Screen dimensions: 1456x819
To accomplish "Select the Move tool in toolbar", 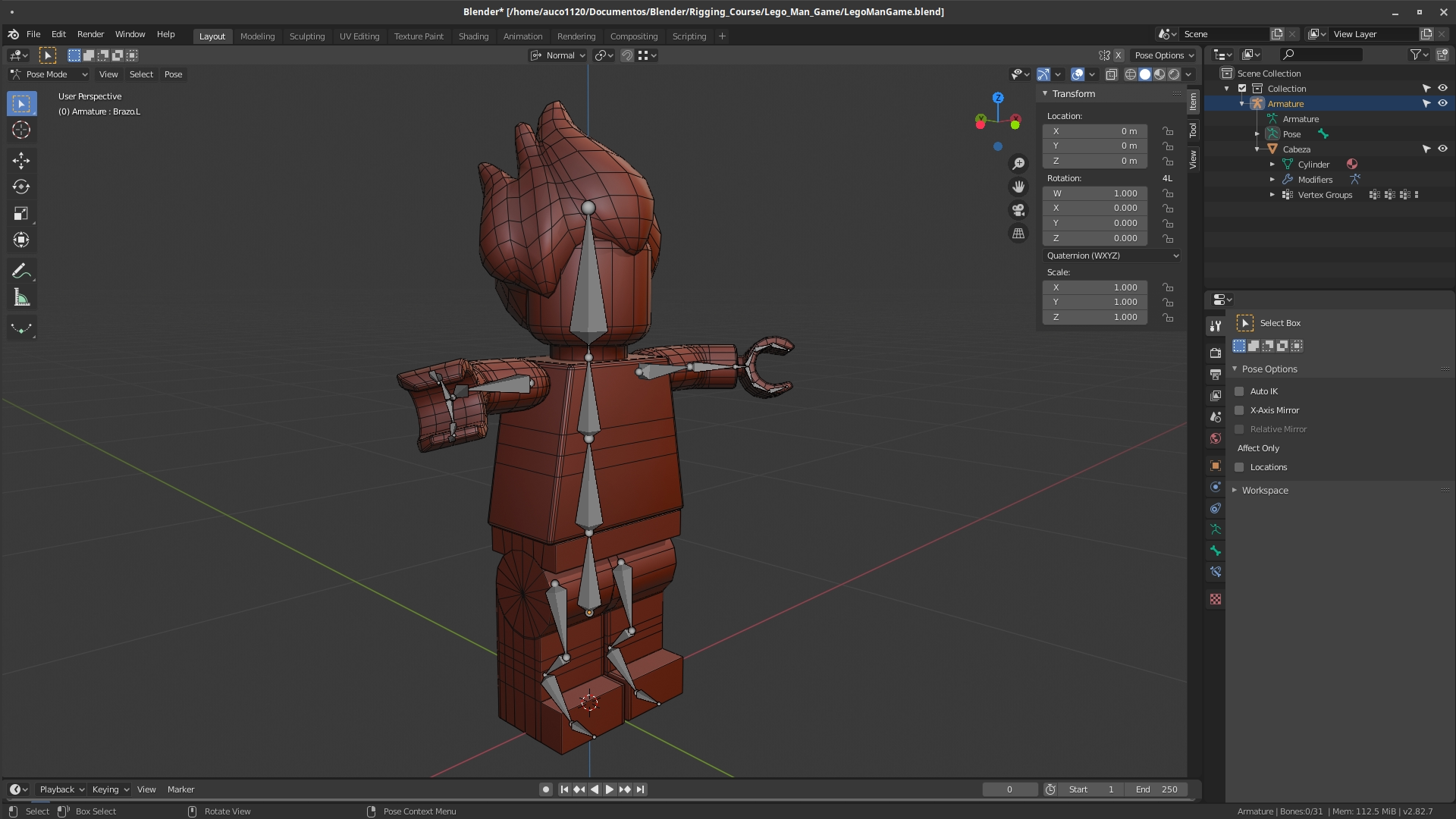I will [21, 160].
